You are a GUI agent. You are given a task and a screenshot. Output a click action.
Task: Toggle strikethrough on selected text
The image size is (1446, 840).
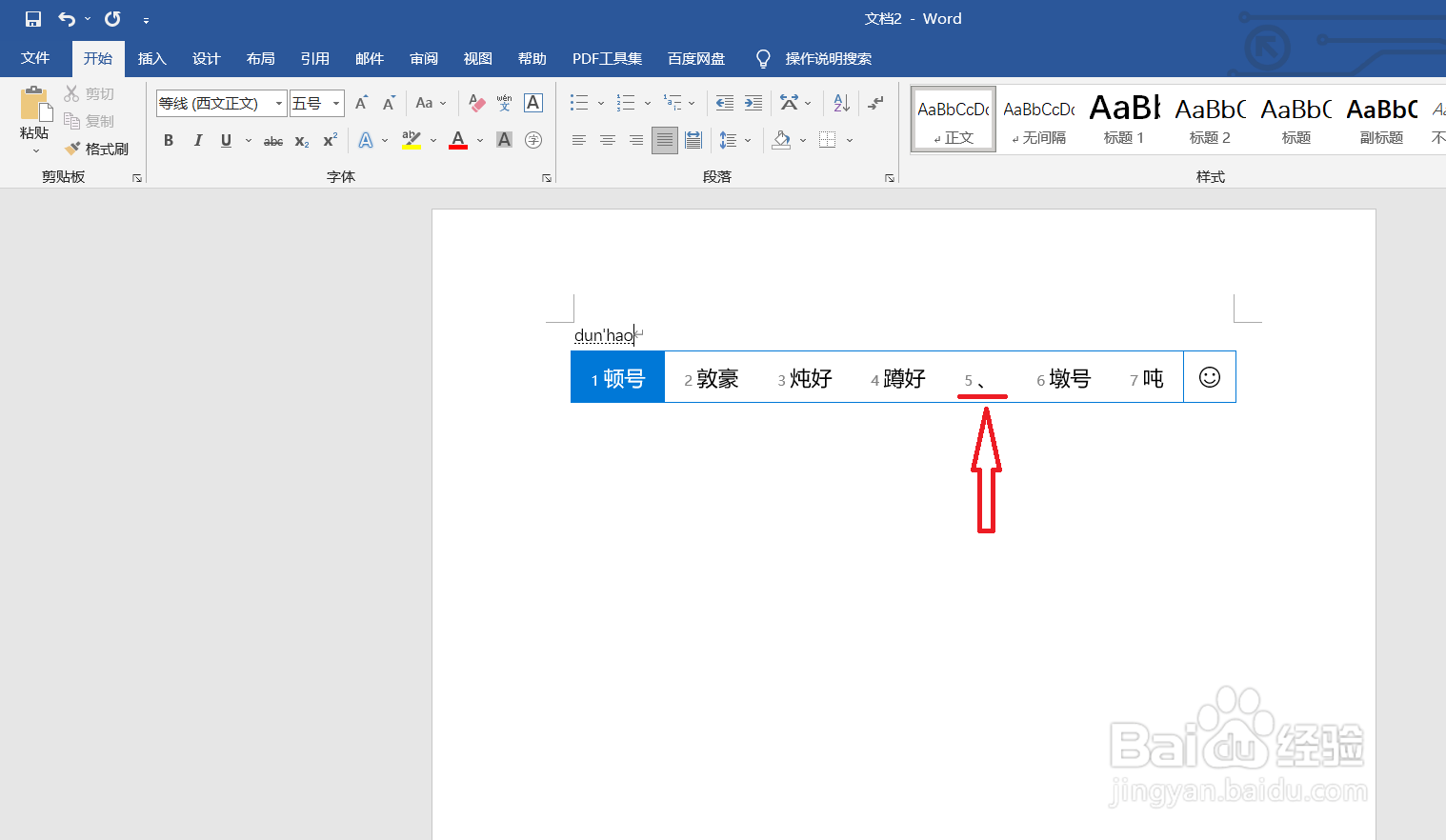(272, 141)
